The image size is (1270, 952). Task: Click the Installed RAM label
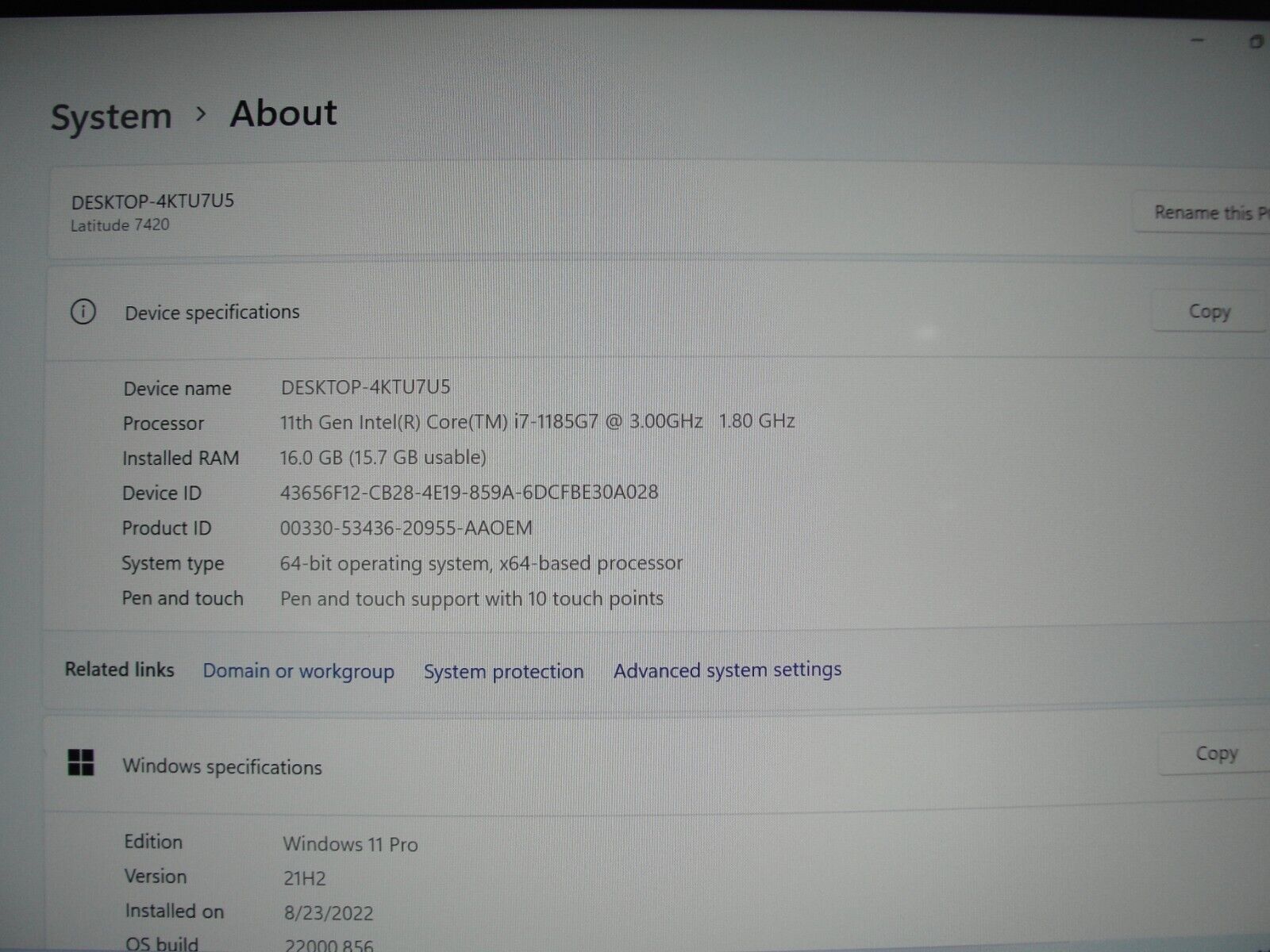click(180, 459)
